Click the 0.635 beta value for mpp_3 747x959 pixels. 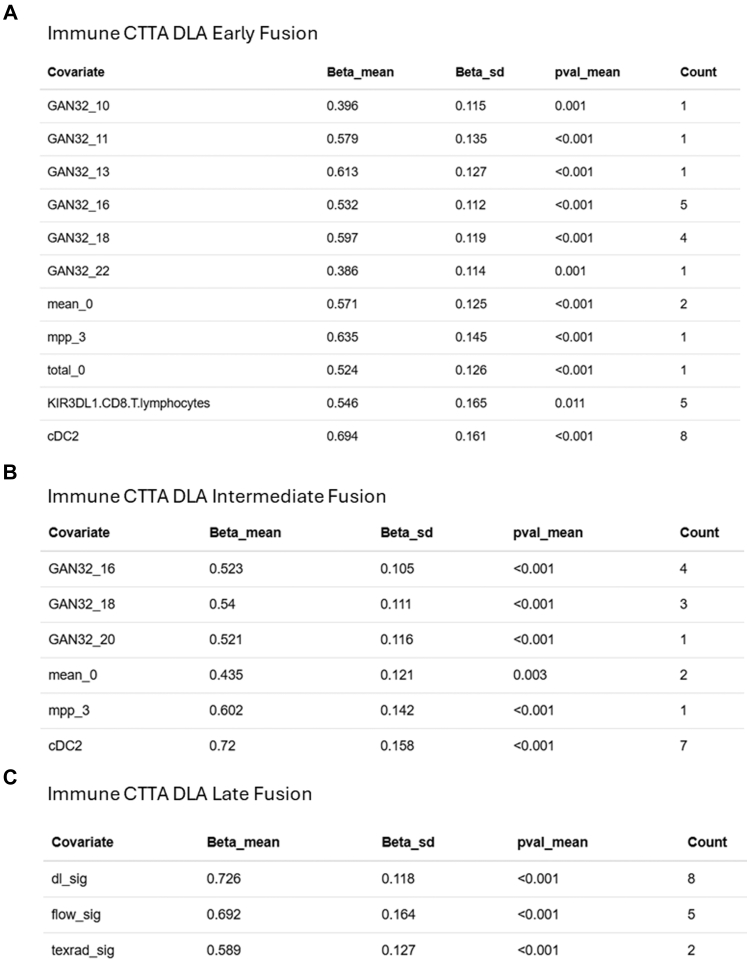343,337
